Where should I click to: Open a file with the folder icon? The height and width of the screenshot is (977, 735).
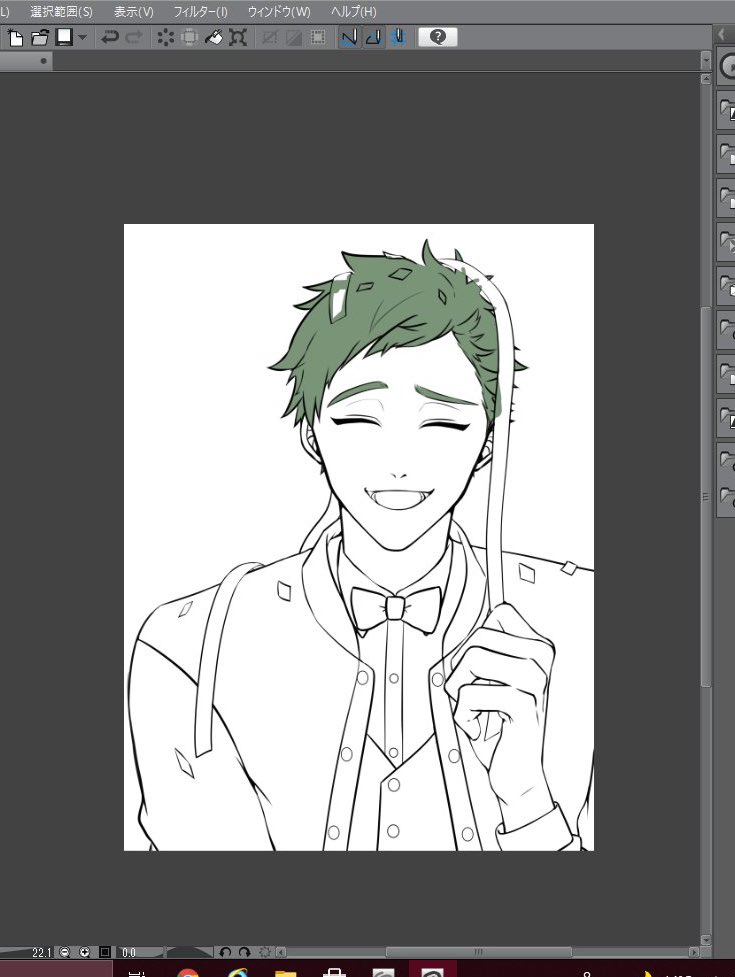tap(40, 37)
